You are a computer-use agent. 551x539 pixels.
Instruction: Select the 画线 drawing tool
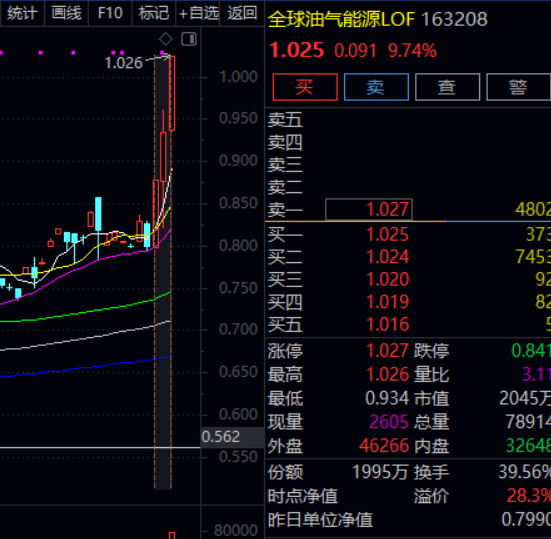tap(66, 13)
